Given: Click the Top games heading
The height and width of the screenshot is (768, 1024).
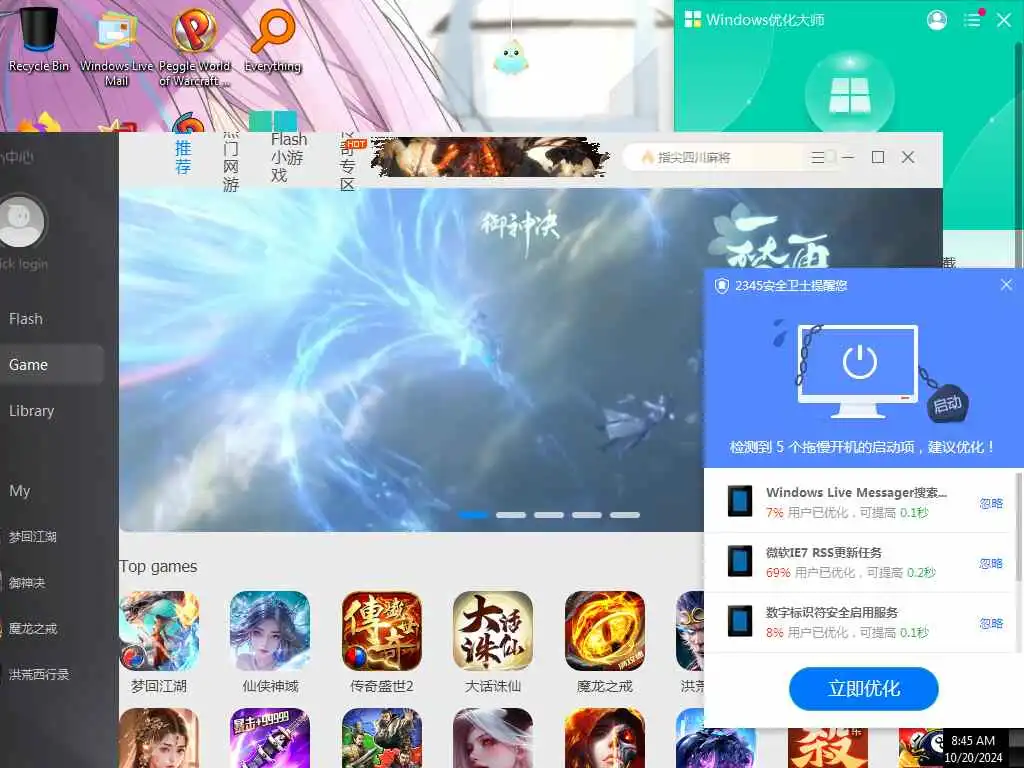Looking at the screenshot, I should [x=158, y=566].
